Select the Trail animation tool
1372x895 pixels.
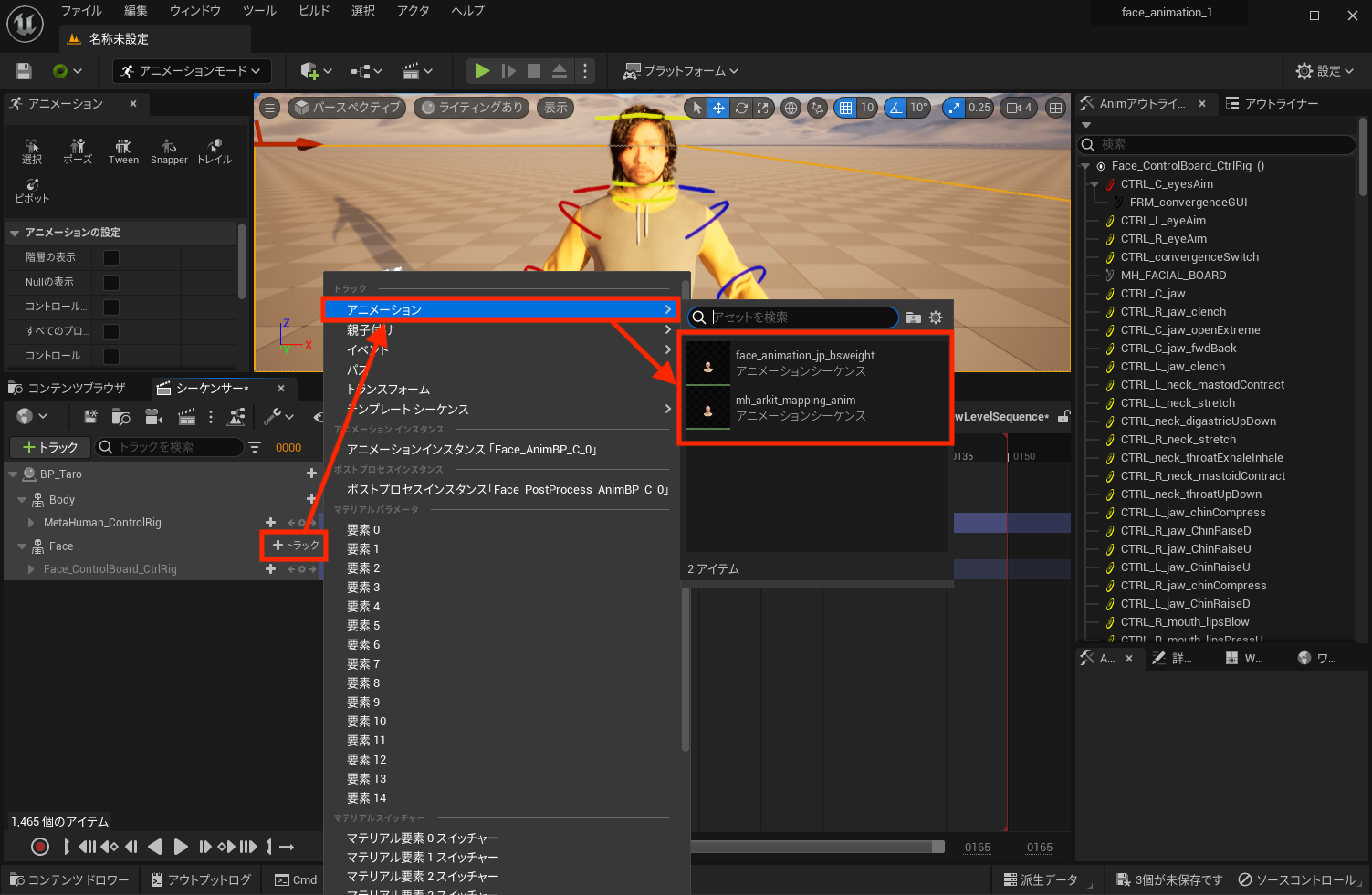215,151
